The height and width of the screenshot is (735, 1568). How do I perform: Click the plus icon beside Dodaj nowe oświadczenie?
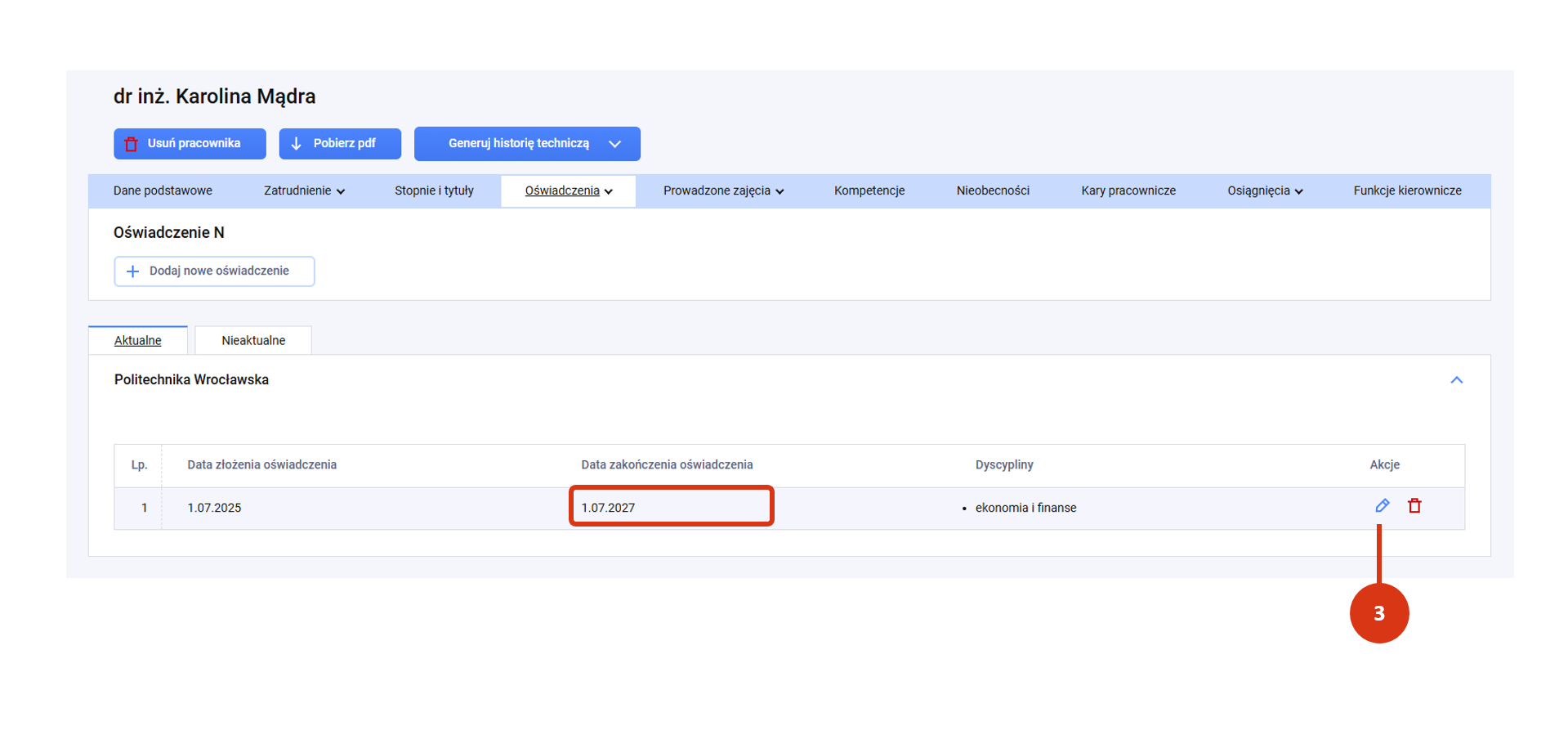tap(133, 271)
